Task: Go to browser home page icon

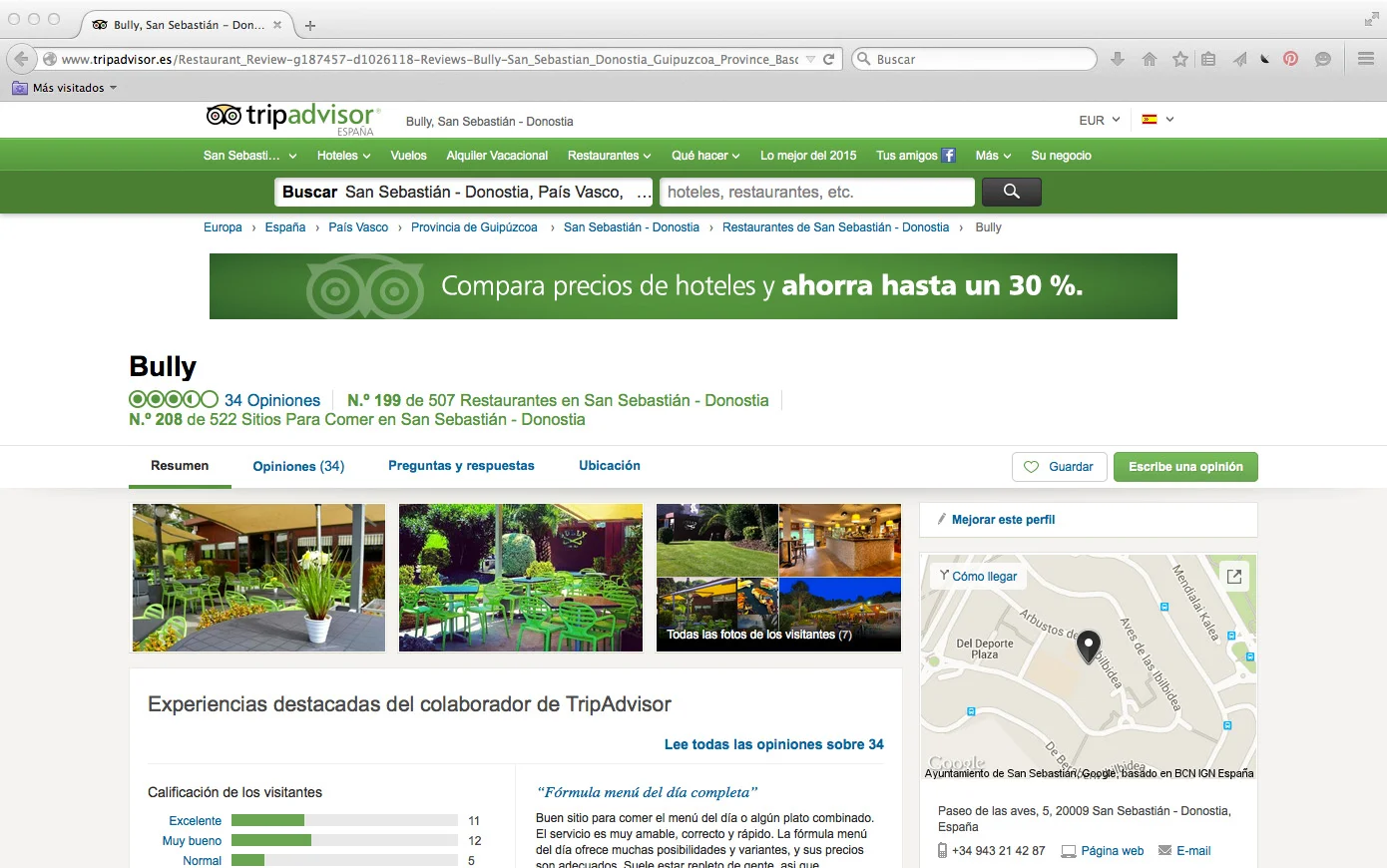Action: (x=1150, y=59)
